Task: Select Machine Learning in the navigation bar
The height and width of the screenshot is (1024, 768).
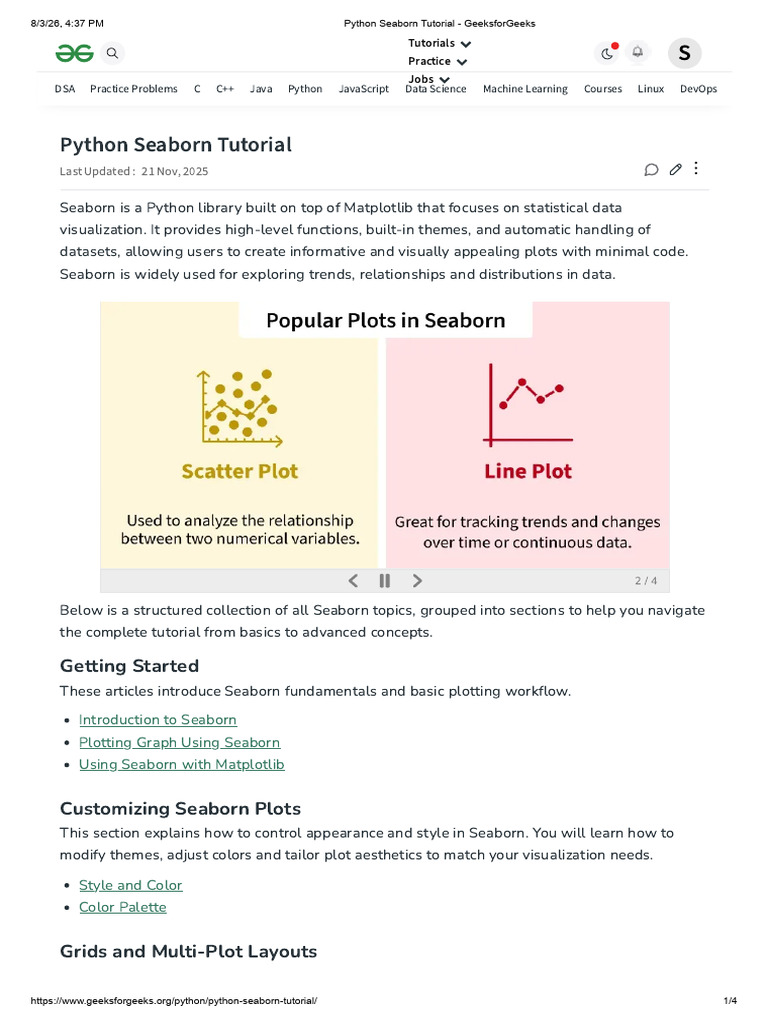Action: point(525,89)
